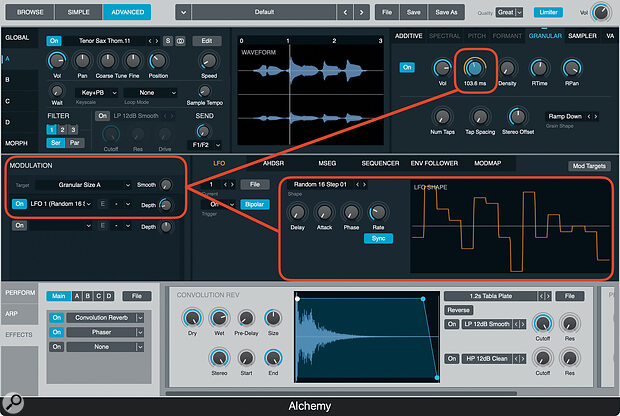Click the stereo link icon next to S

pyautogui.click(x=180, y=41)
